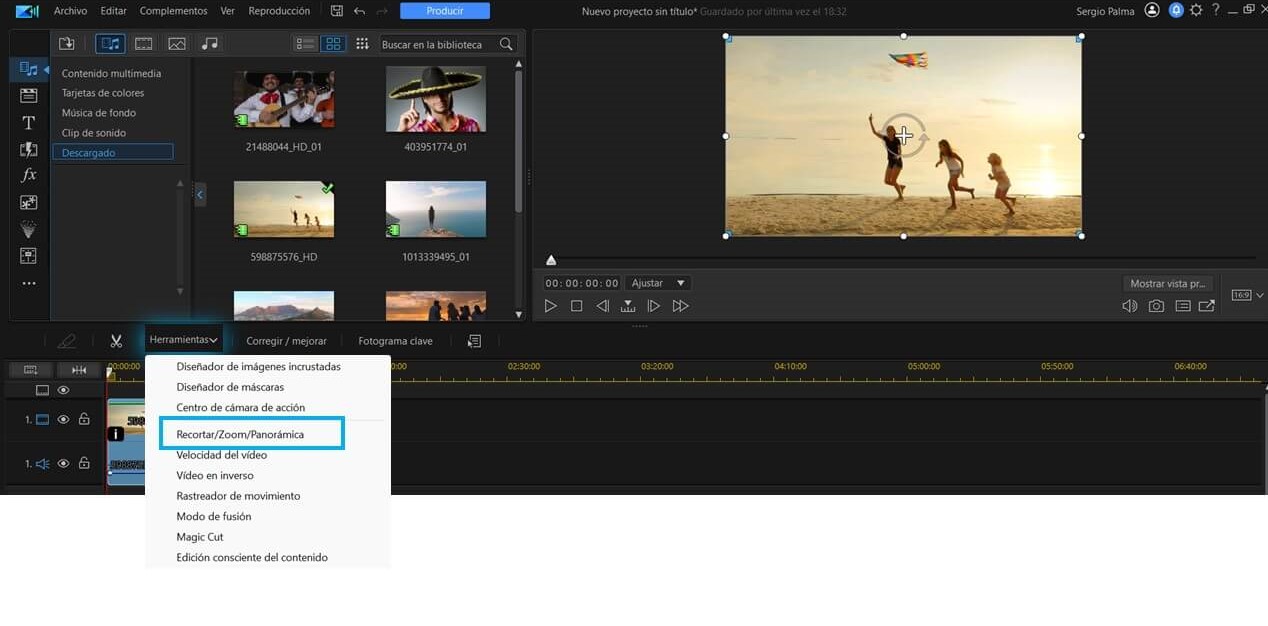1268x626 pixels.
Task: Open the Complementos menu
Action: pos(173,11)
